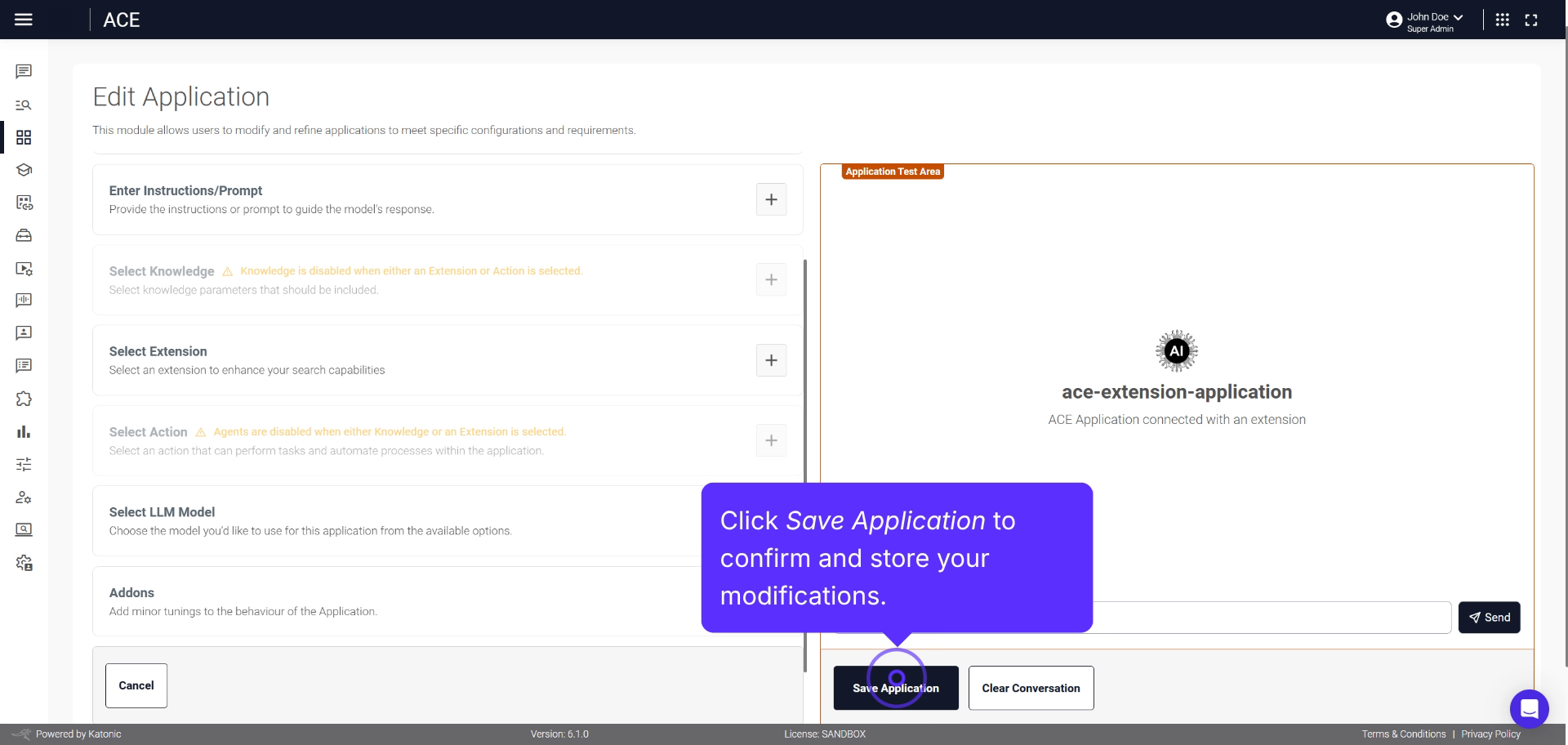Open the extensions puzzle-piece sidebar icon
The image size is (1568, 745).
tap(24, 399)
